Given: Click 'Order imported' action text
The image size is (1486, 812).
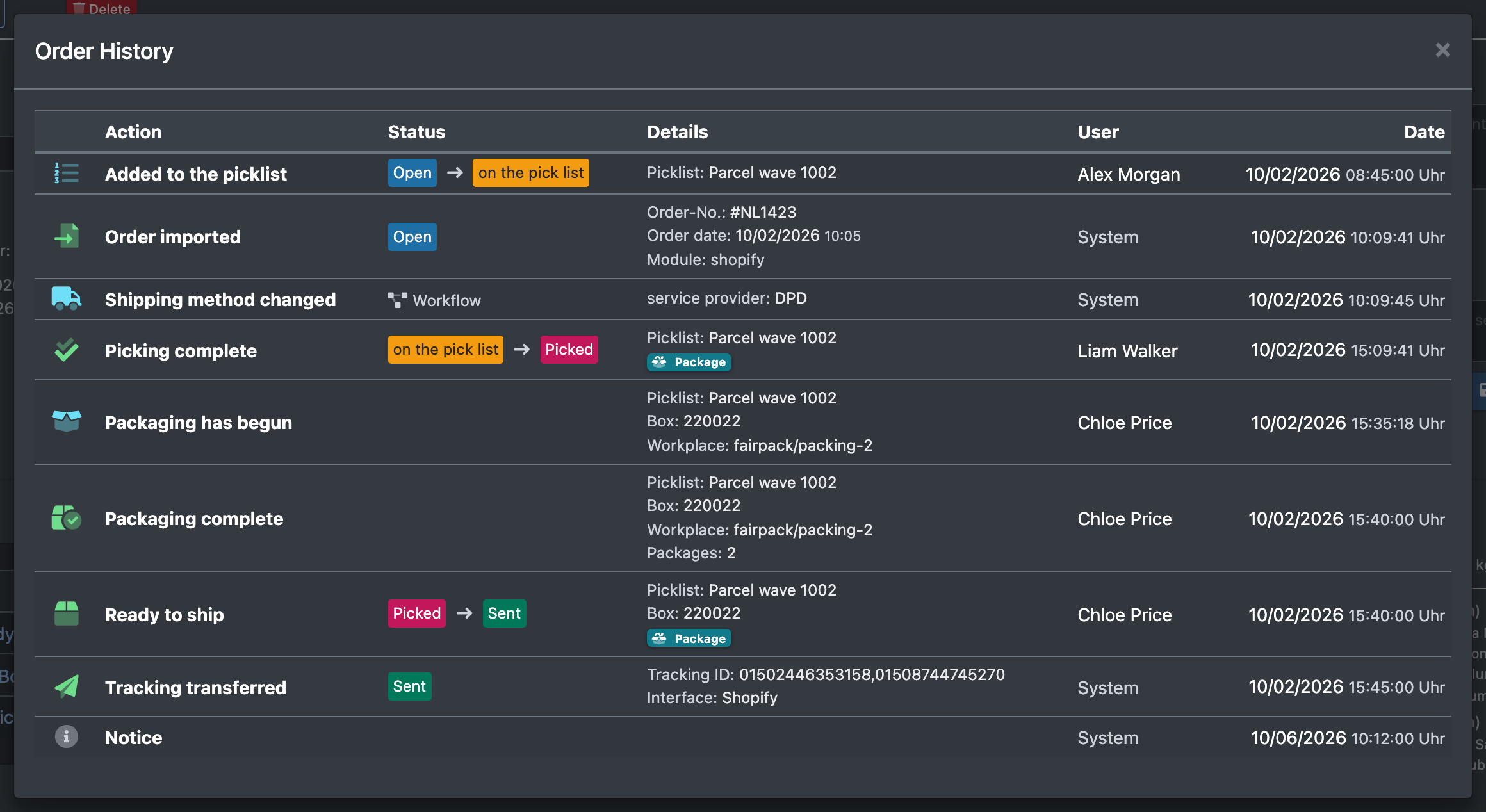Looking at the screenshot, I should [173, 237].
